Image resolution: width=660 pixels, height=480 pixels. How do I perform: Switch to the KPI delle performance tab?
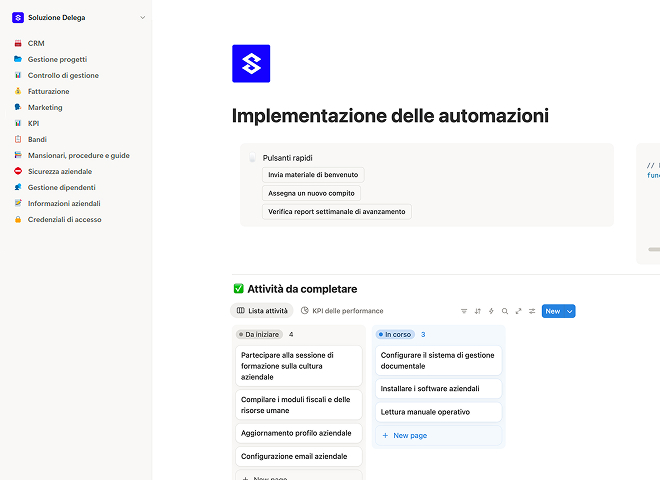(x=342, y=311)
